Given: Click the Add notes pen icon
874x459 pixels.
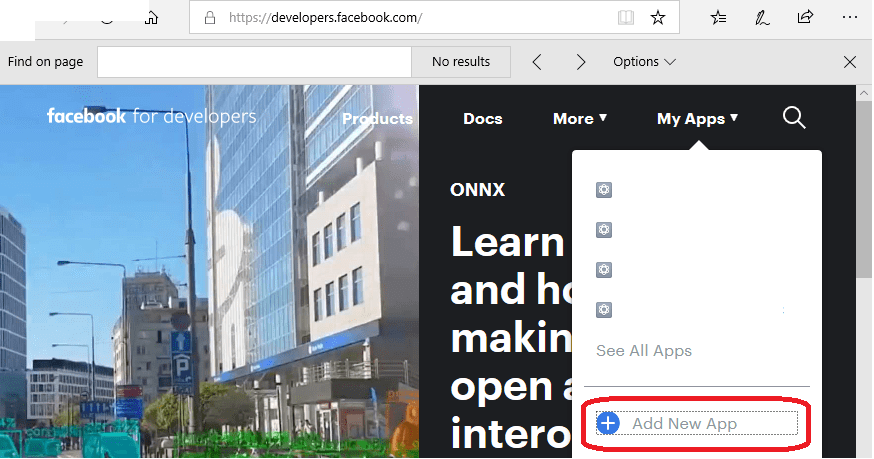Looking at the screenshot, I should coord(762,18).
